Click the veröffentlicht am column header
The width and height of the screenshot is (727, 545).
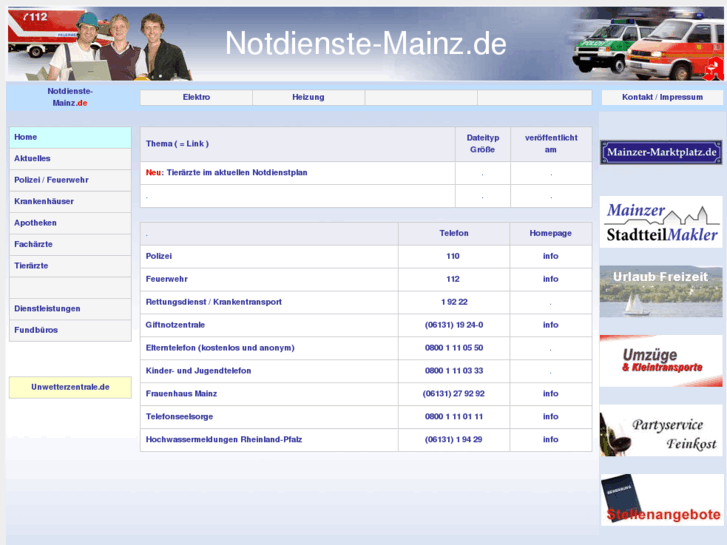pos(551,144)
